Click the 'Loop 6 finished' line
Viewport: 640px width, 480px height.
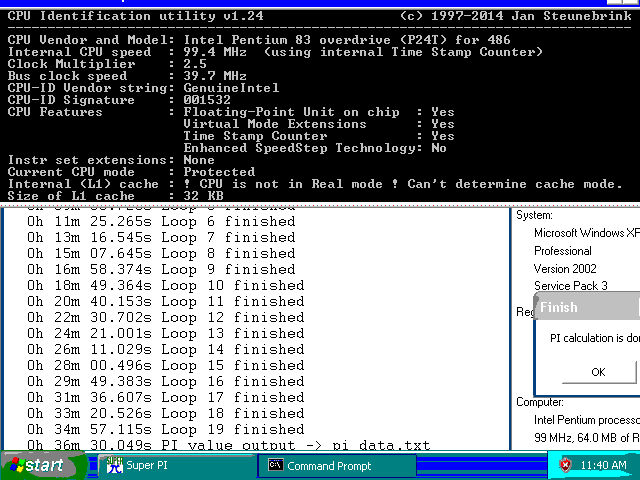coord(161,222)
